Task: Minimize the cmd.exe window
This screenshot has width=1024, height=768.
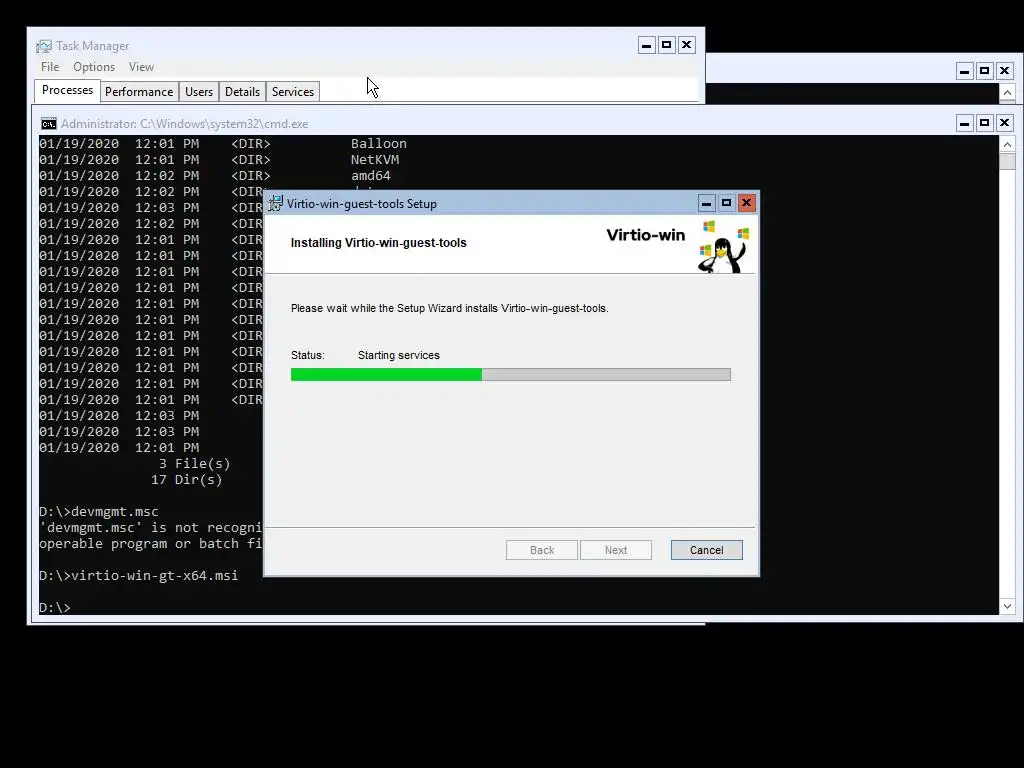Action: point(965,123)
